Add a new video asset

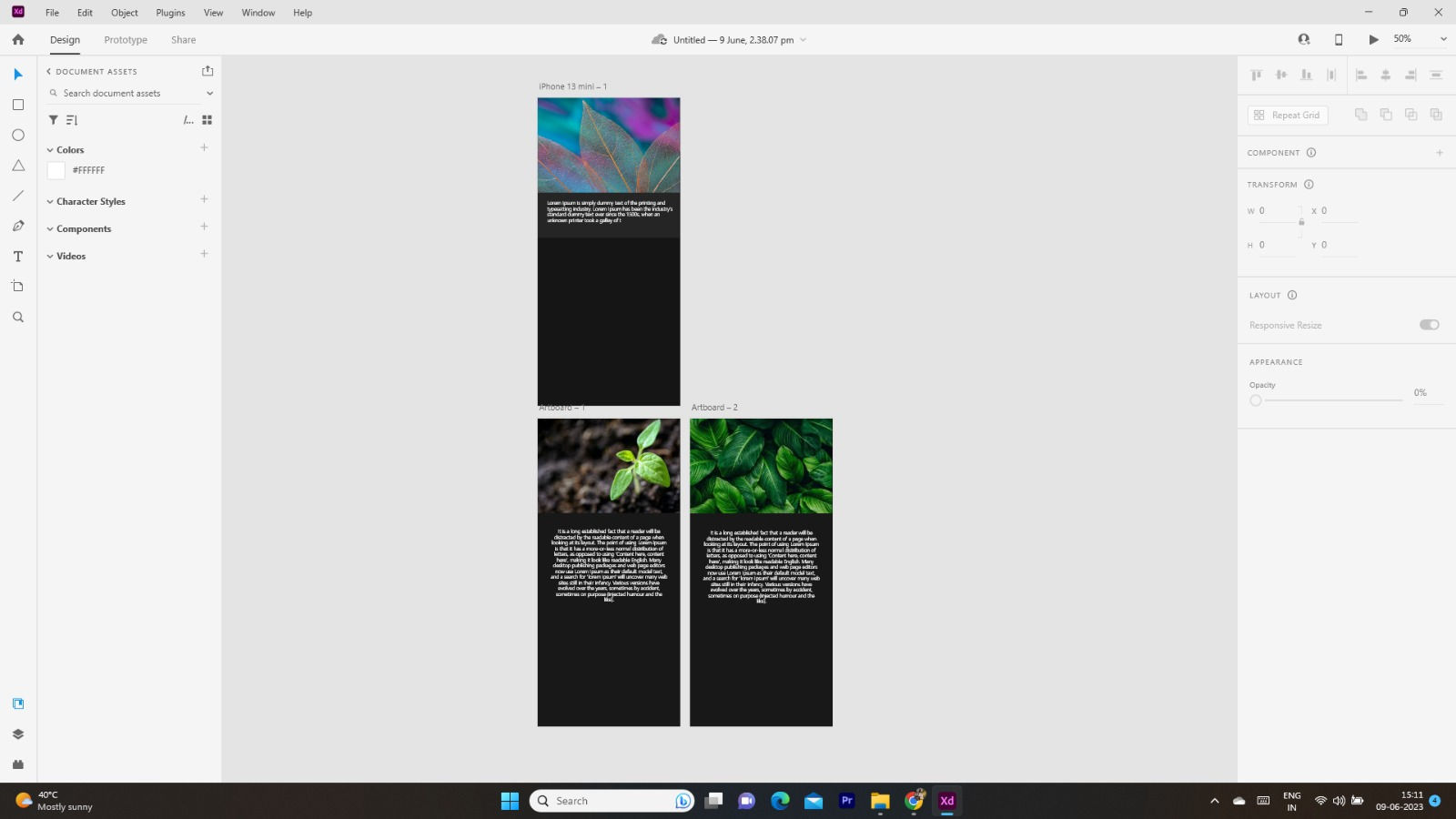204,254
